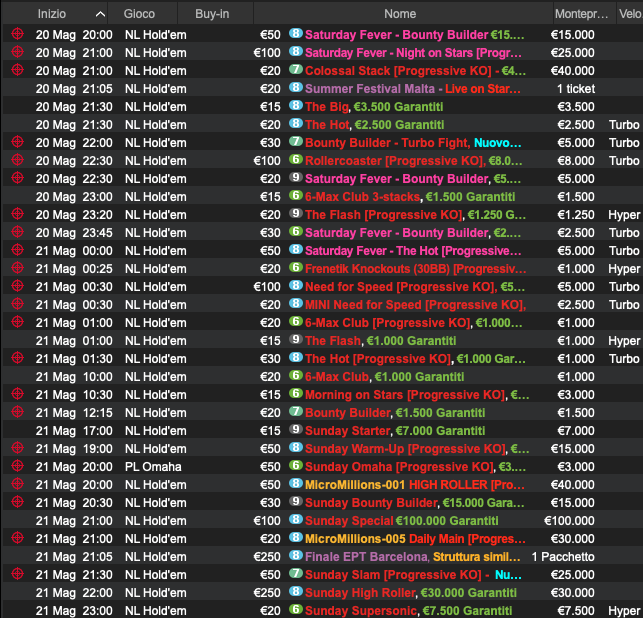Screen dimensions: 643x618
Task: Select Morning on Stars Progressive KO tournament
Action: (x=417, y=395)
